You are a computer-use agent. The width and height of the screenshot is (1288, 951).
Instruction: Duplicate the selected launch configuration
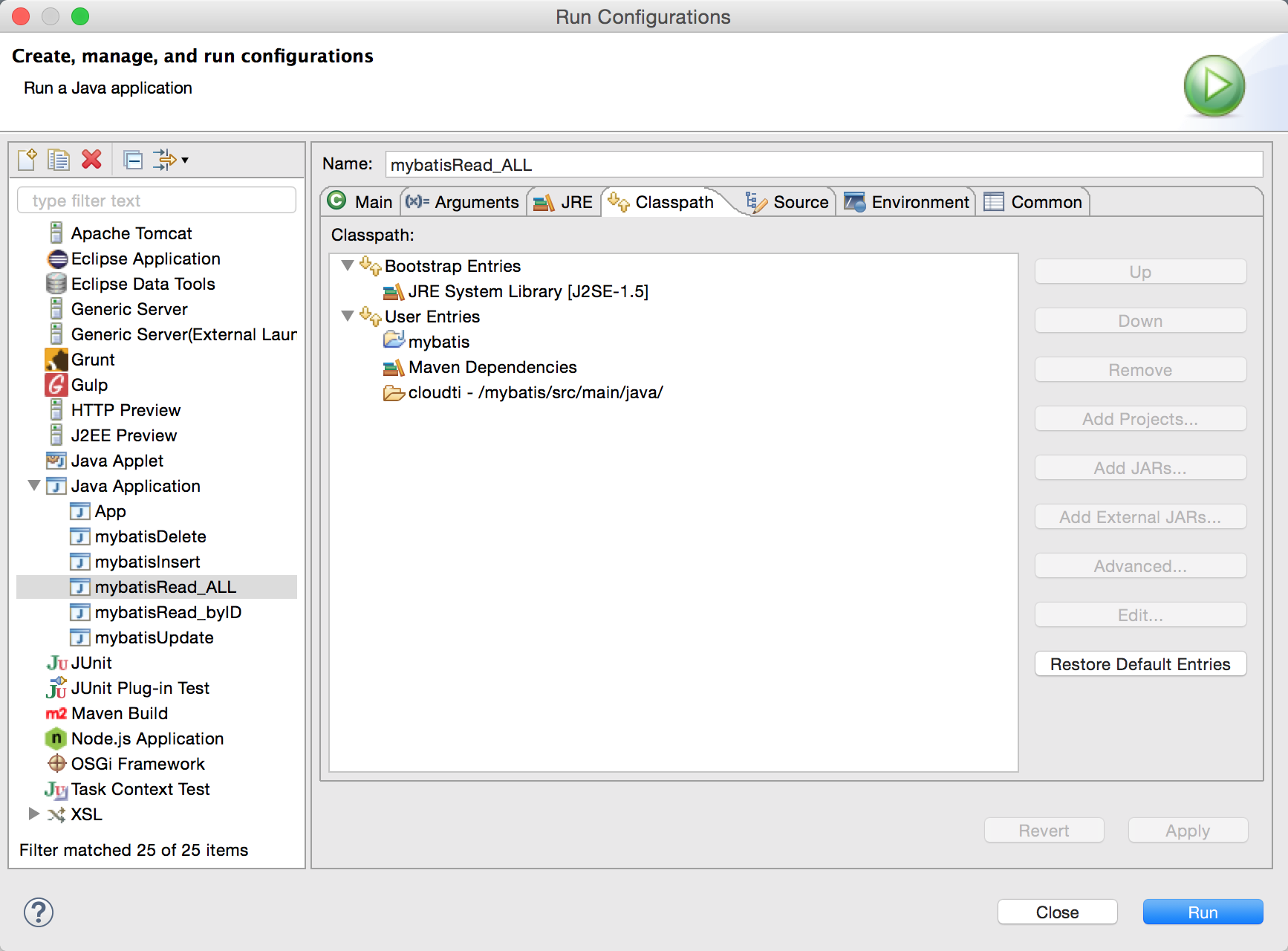(x=58, y=159)
